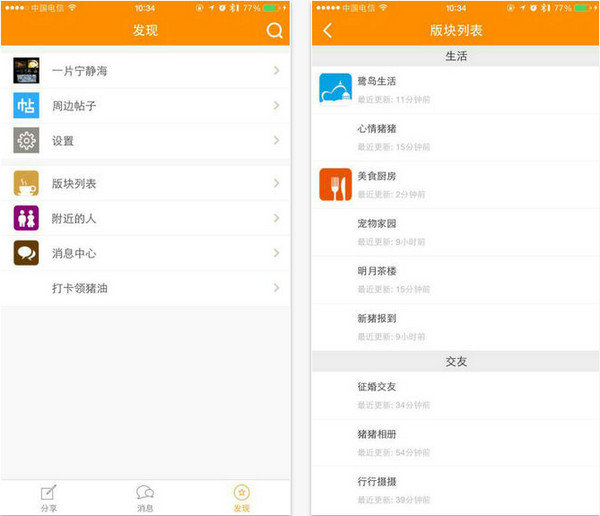Tap 最近更新: 2分钟前 under 美食厨房
Image resolution: width=600 pixels, height=516 pixels.
[391, 195]
